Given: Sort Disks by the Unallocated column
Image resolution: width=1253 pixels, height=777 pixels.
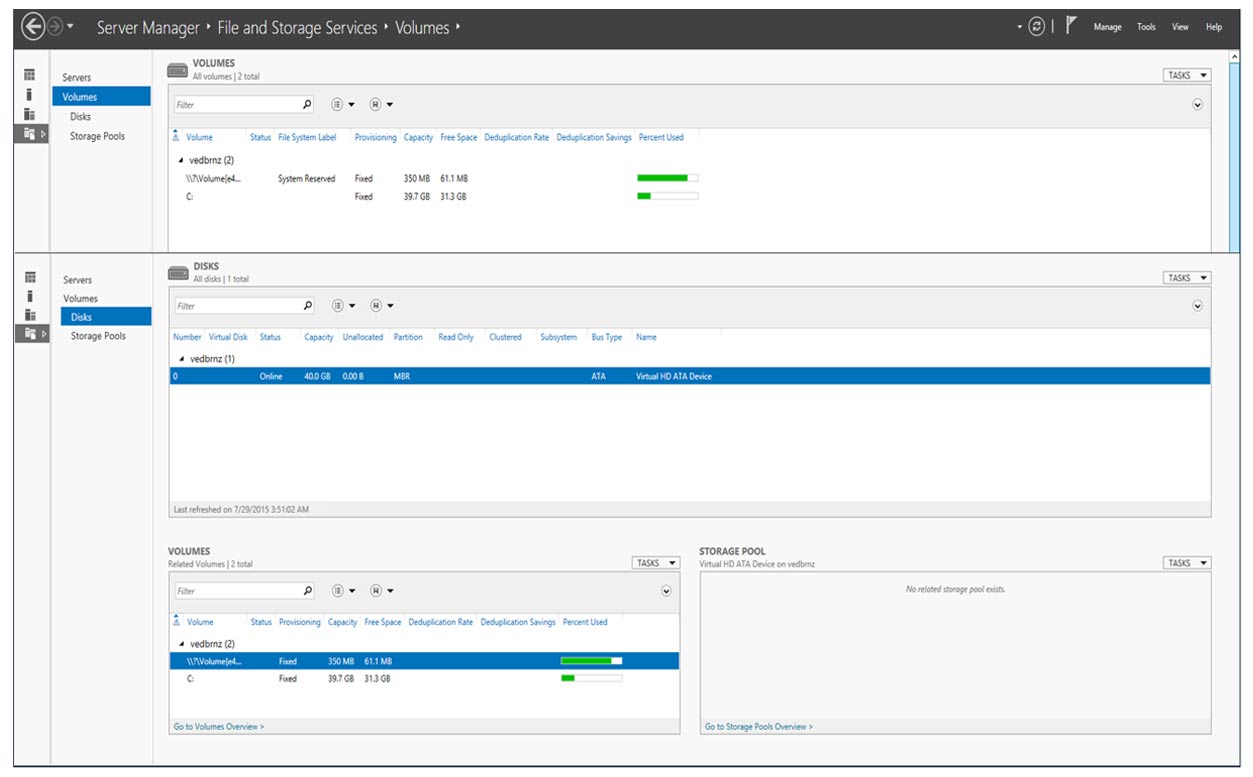Looking at the screenshot, I should click(362, 337).
